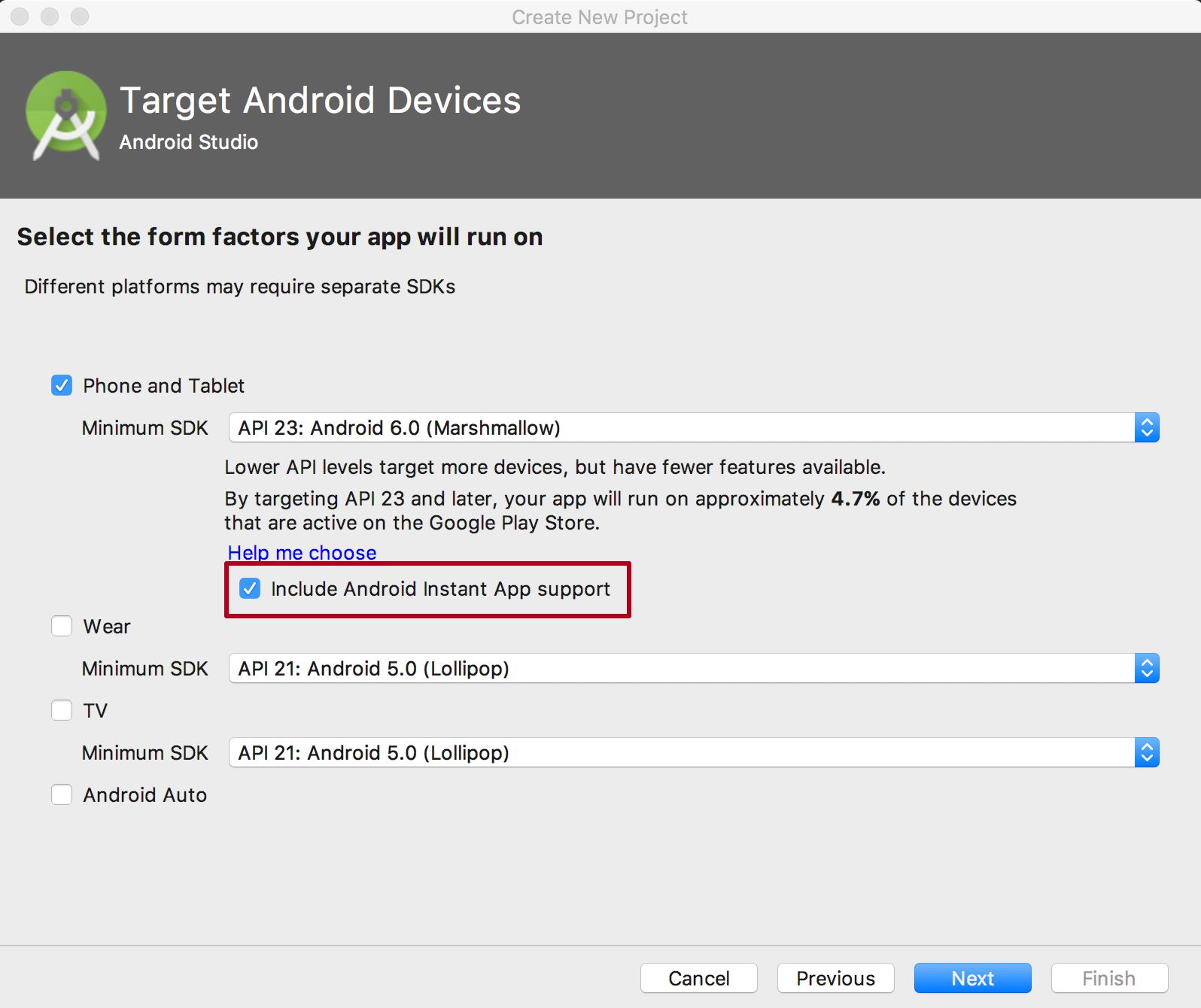The width and height of the screenshot is (1201, 1008).
Task: Click the Cancel button
Action: (699, 978)
